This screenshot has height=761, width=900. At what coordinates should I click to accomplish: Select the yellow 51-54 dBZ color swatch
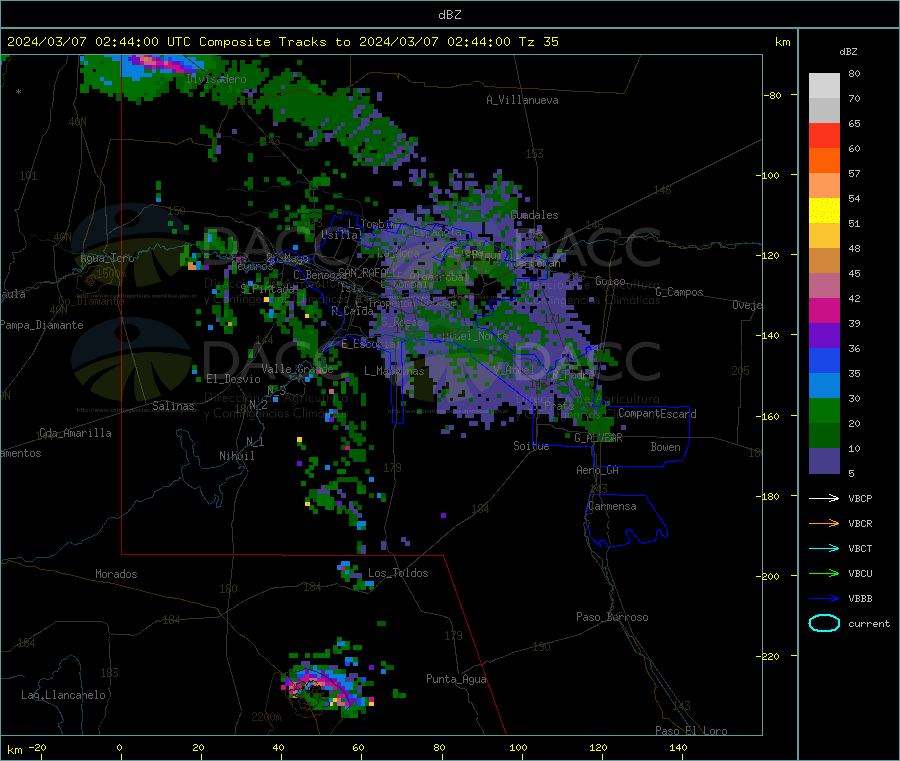click(x=824, y=211)
